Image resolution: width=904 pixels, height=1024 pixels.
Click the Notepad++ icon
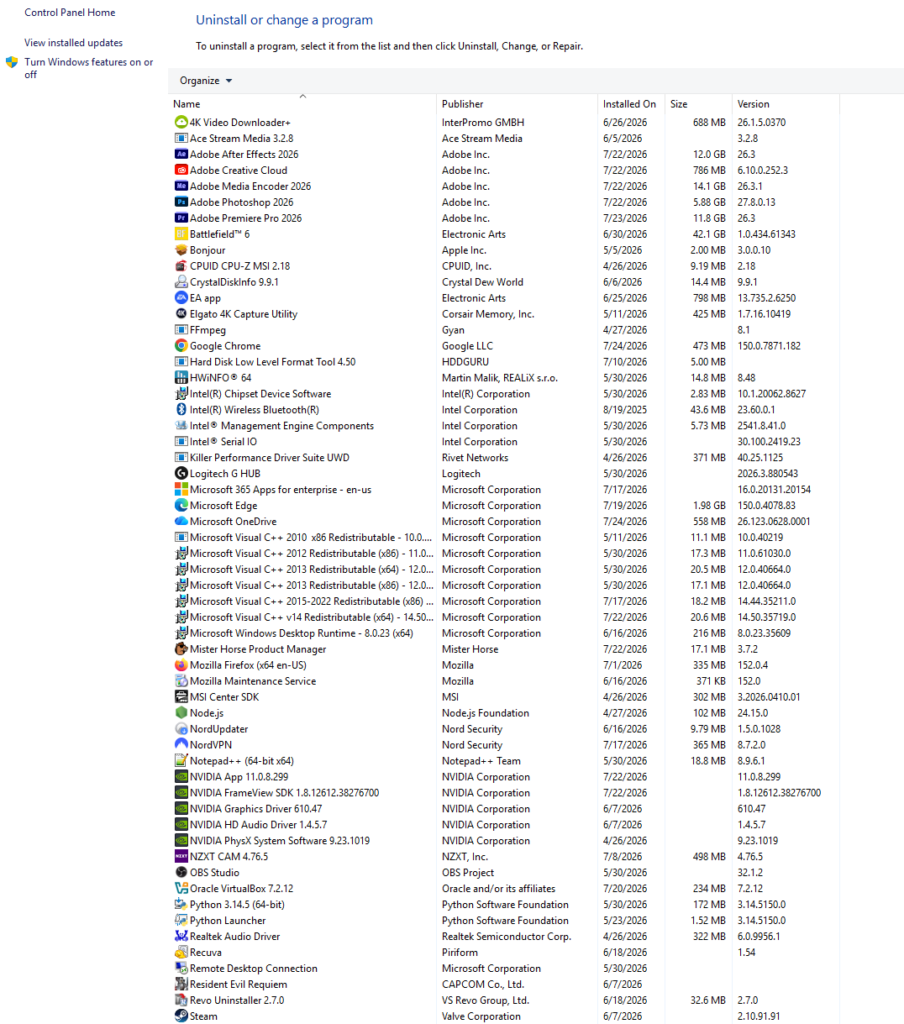[x=181, y=761]
